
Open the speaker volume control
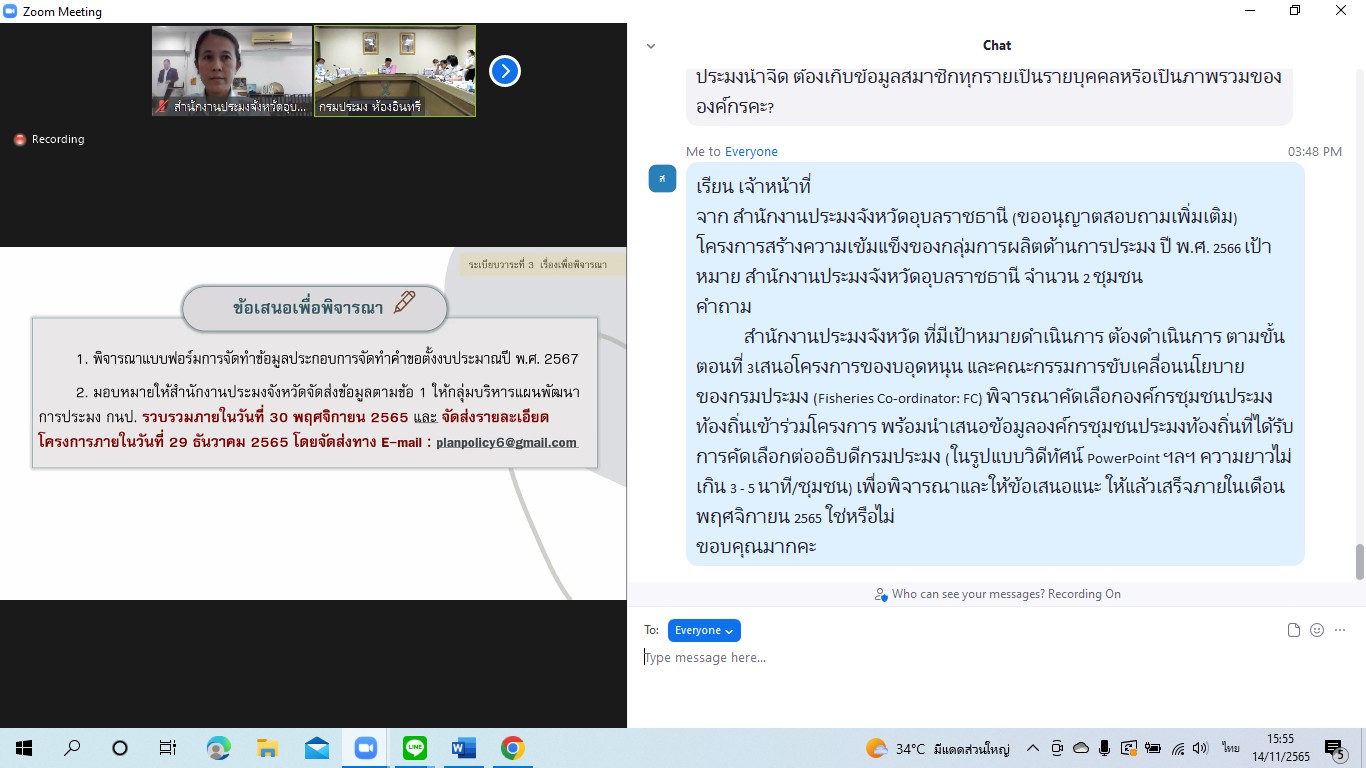(x=1201, y=748)
